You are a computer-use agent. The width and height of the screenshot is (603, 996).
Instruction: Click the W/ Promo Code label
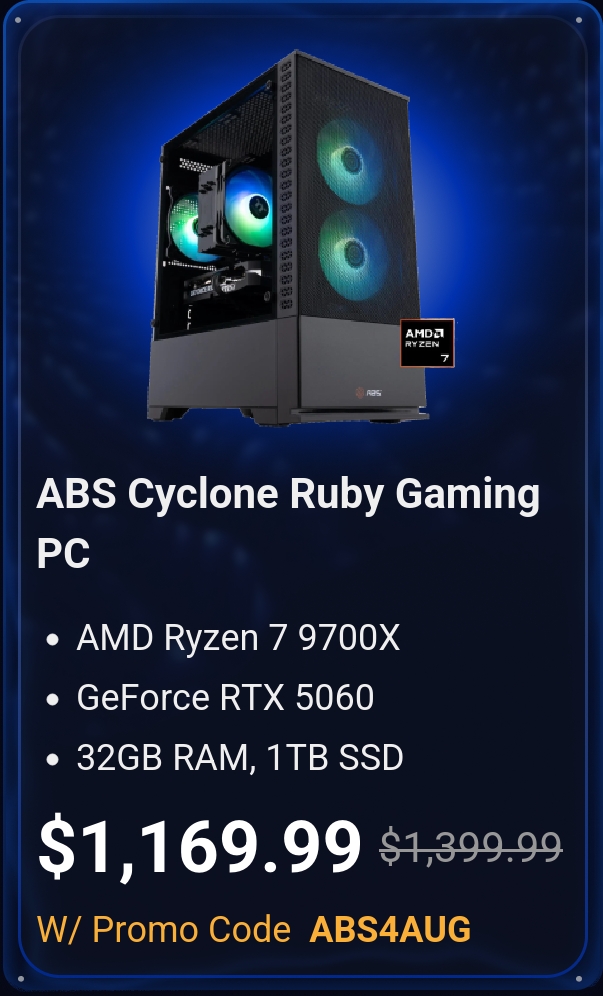[164, 929]
